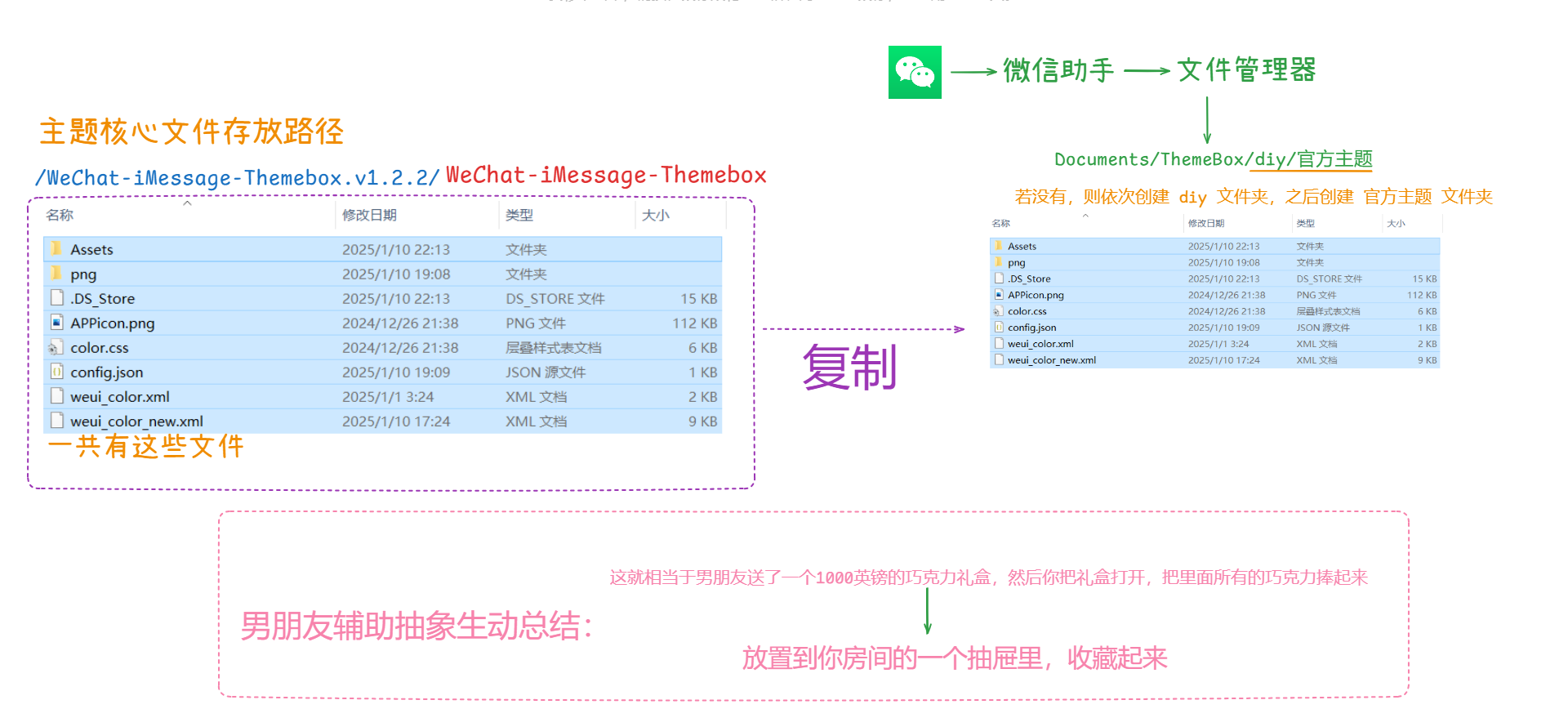Toggle sort arrow above larger list's 名称 column
The width and height of the screenshot is (1568, 709).
point(188,203)
